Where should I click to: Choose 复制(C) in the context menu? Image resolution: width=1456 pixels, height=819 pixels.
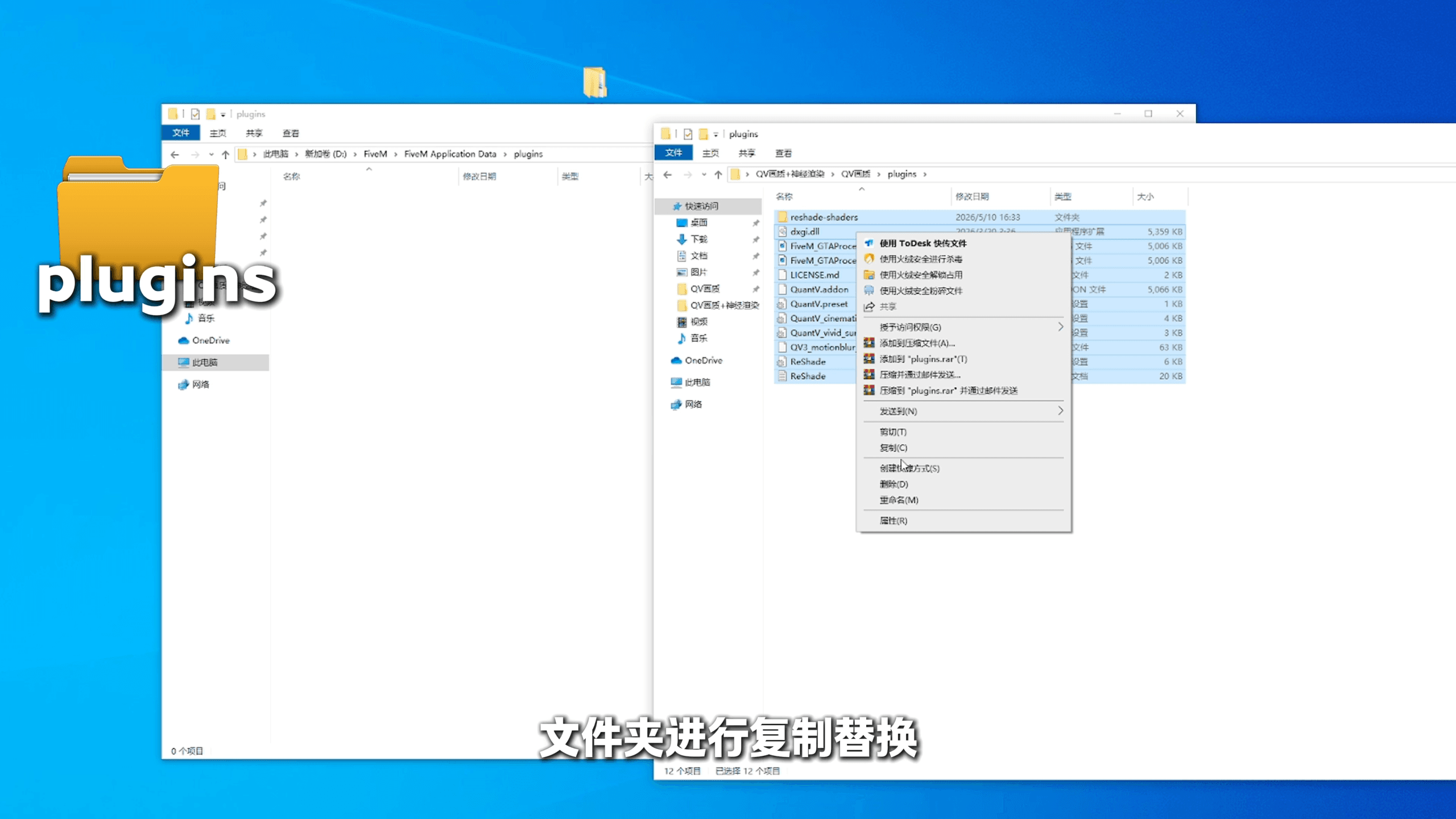(894, 448)
